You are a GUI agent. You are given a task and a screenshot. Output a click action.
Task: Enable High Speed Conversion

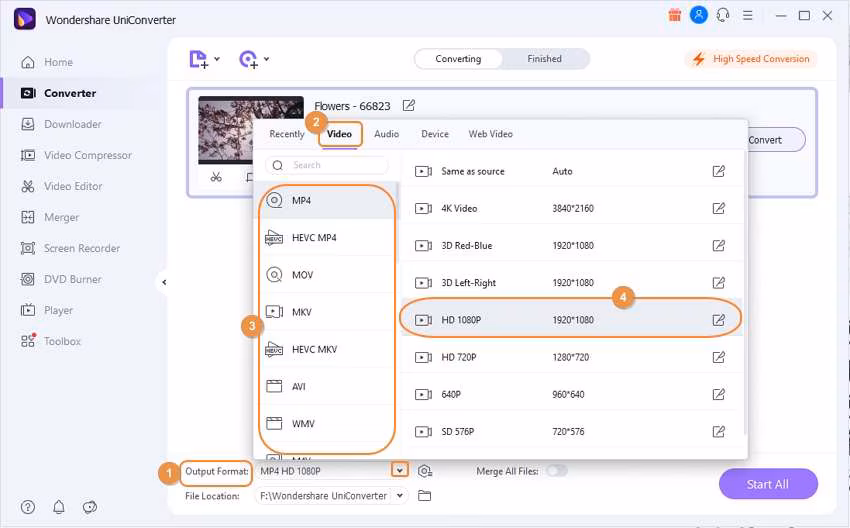[752, 59]
